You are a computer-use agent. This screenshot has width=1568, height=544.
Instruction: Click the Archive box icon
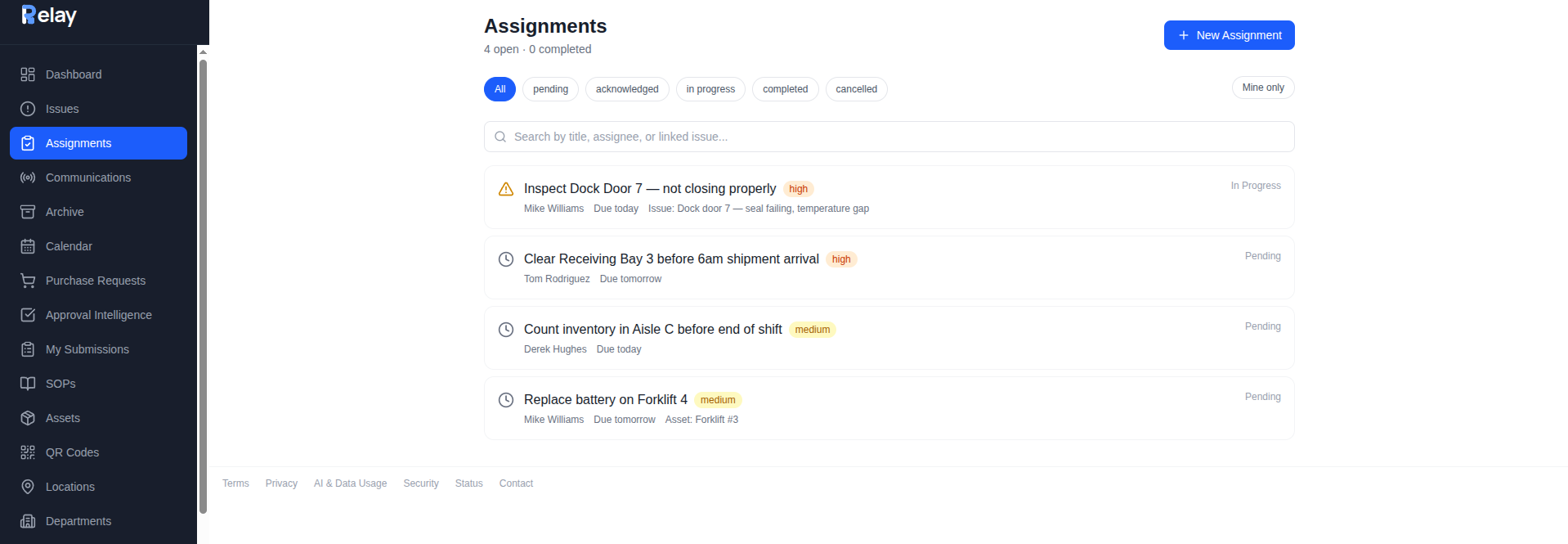pos(28,212)
